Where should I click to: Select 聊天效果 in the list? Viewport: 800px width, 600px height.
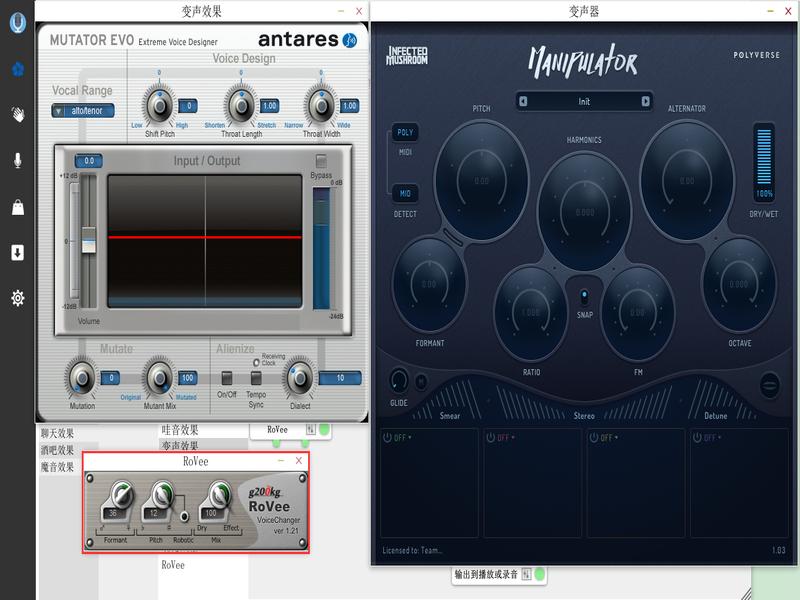[x=57, y=434]
